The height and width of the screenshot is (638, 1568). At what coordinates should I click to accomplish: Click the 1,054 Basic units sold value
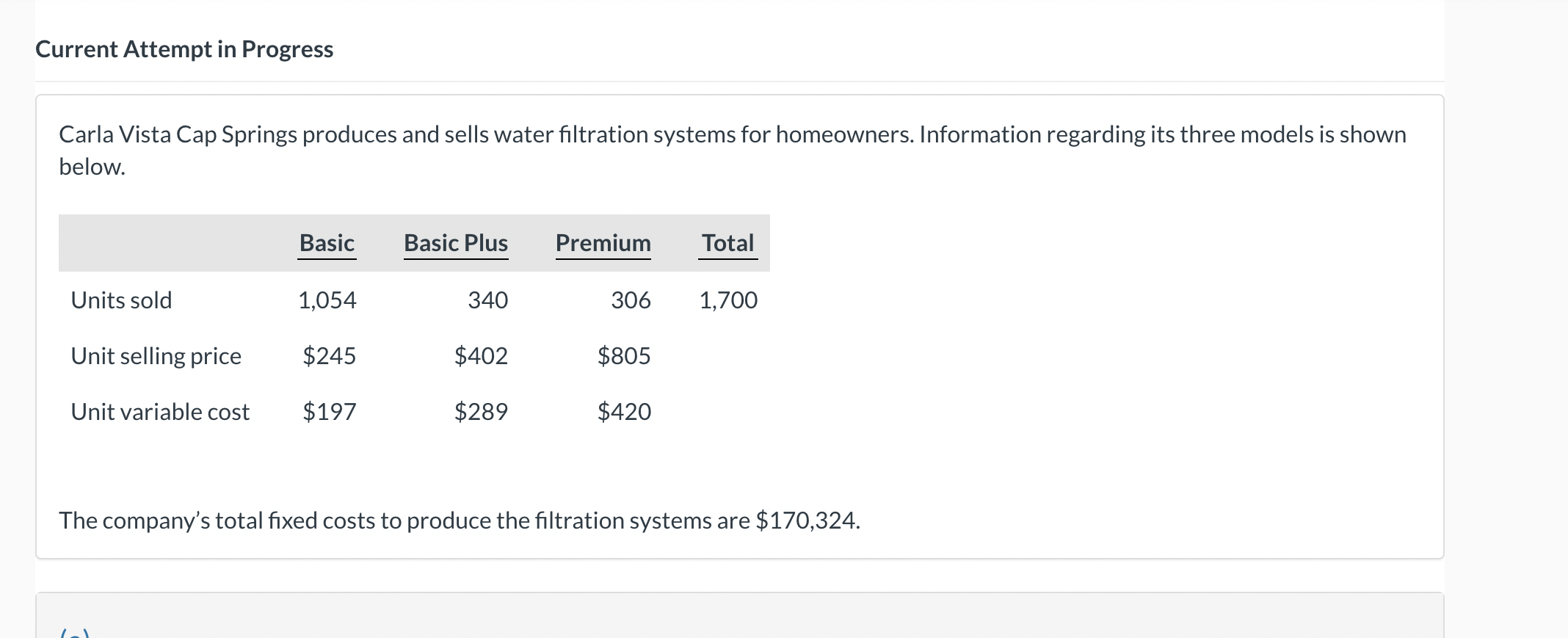pos(327,300)
